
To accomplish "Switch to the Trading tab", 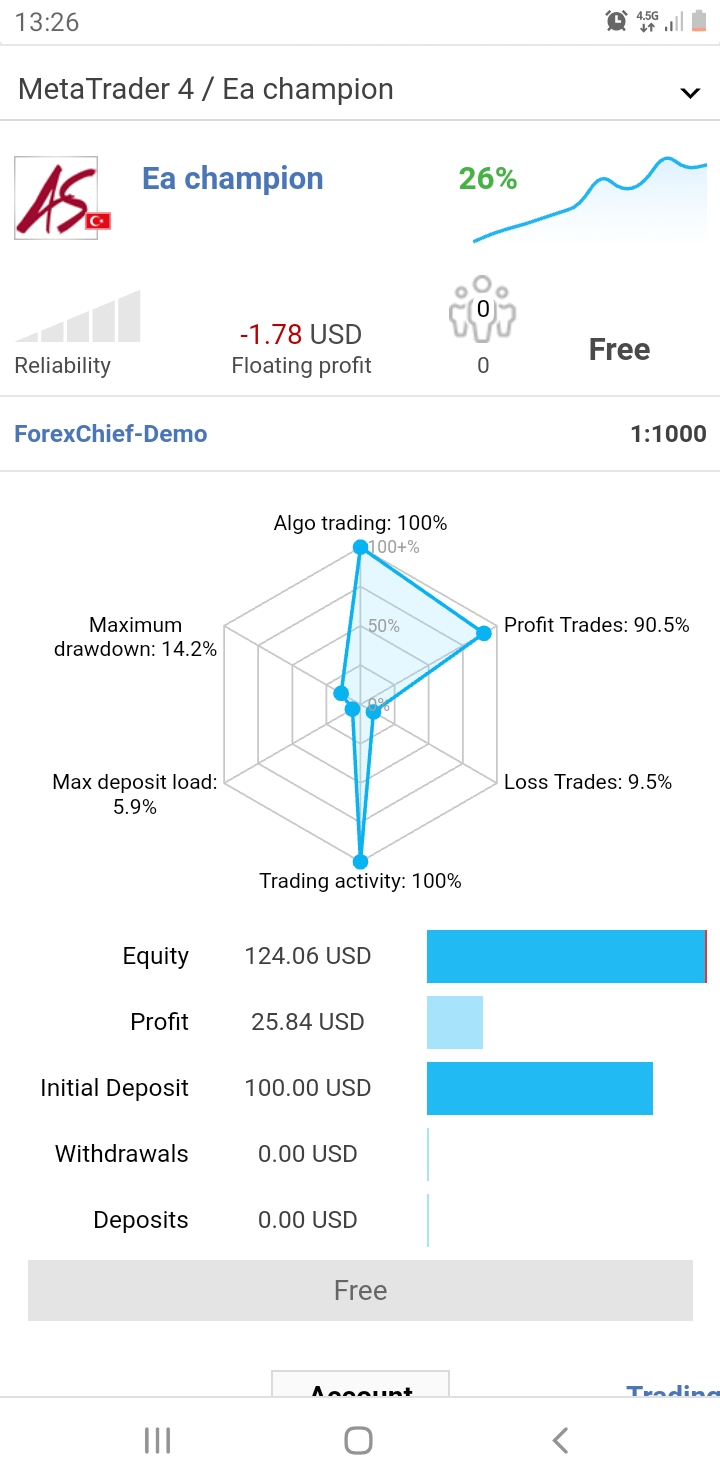I will coord(672,1388).
